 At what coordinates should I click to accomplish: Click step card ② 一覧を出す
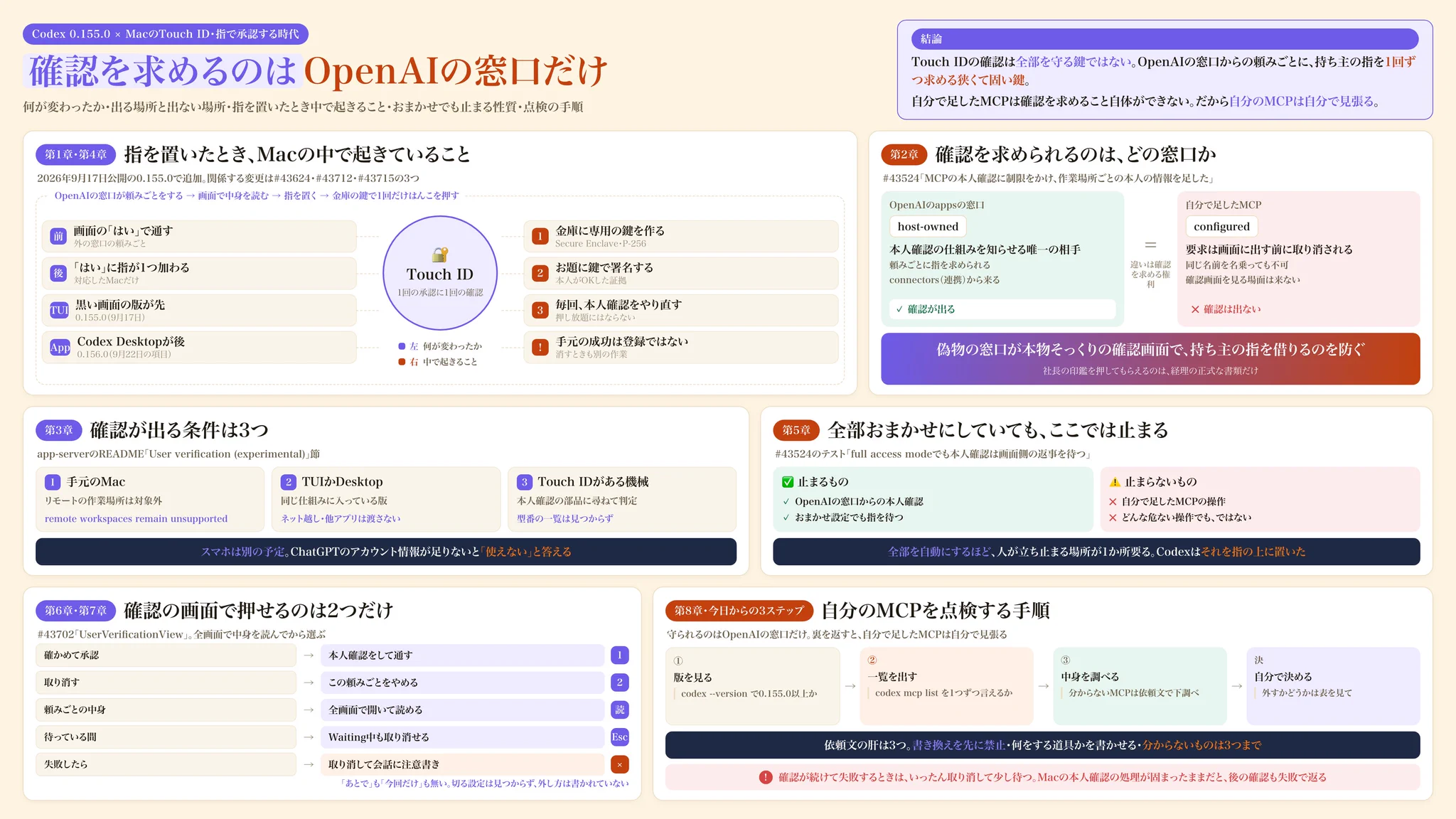tap(946, 686)
